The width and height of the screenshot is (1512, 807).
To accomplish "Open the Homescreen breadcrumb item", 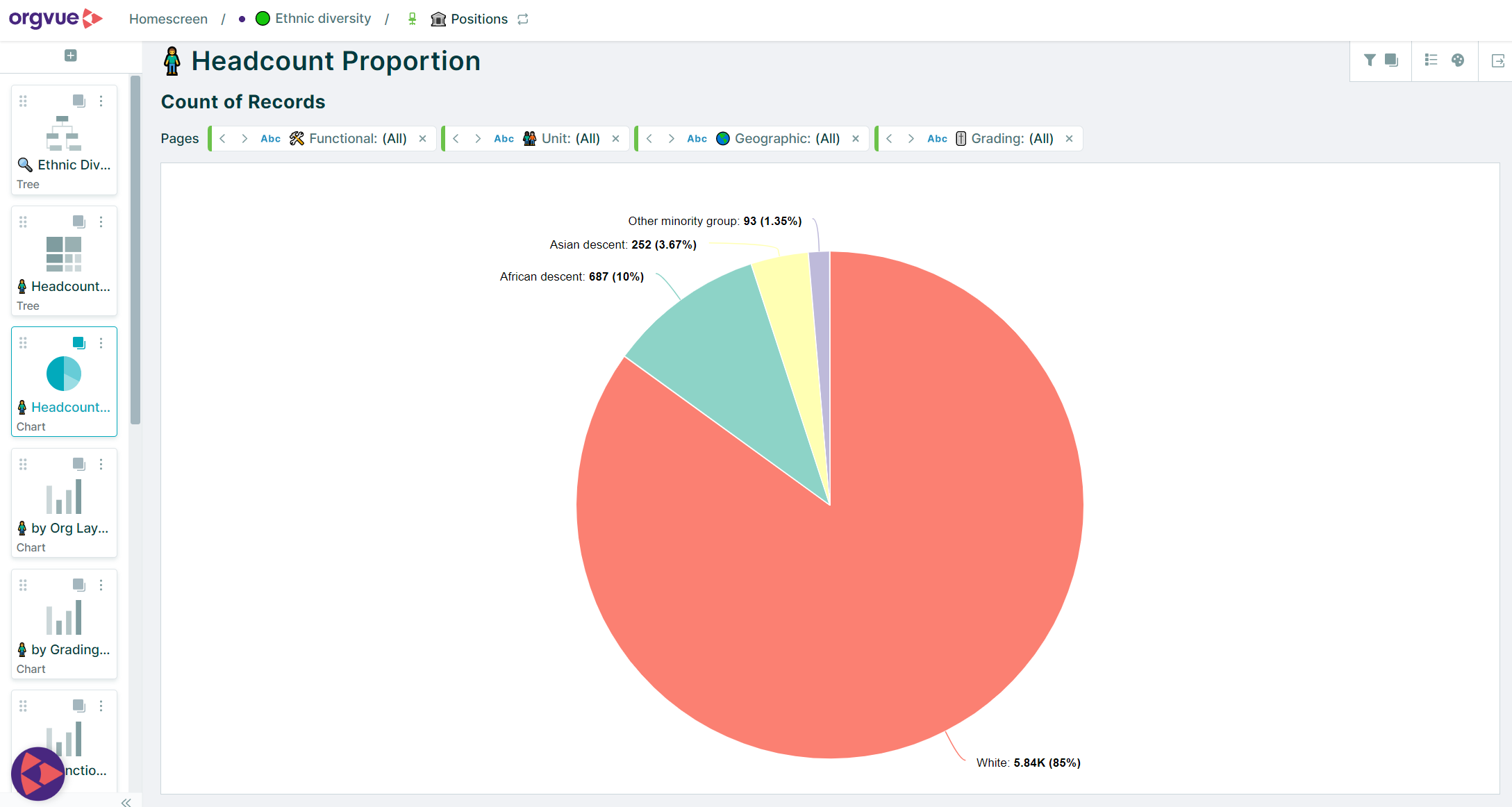I will coord(167,19).
